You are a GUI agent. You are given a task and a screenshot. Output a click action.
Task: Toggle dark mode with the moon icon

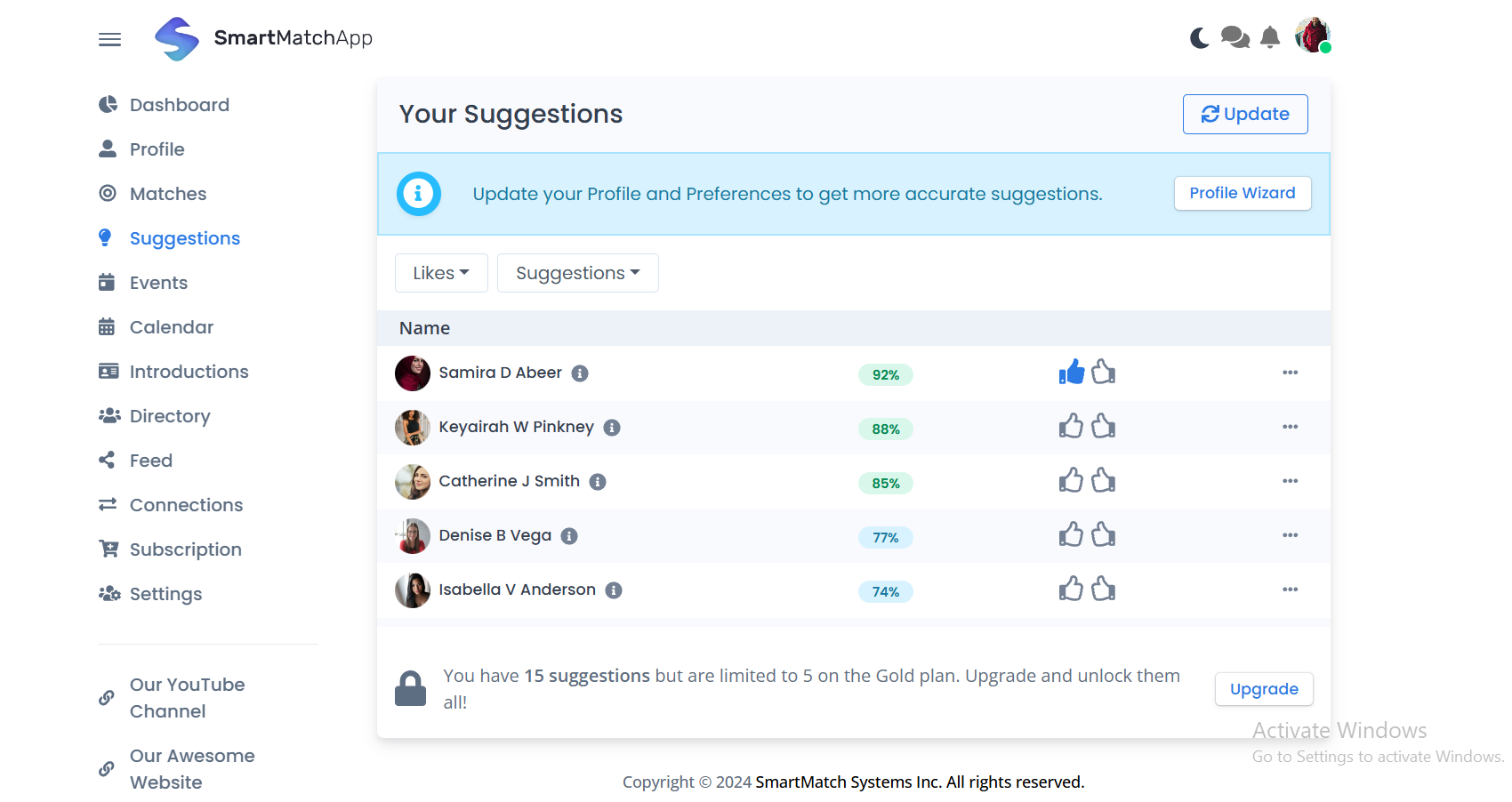pyautogui.click(x=1198, y=37)
